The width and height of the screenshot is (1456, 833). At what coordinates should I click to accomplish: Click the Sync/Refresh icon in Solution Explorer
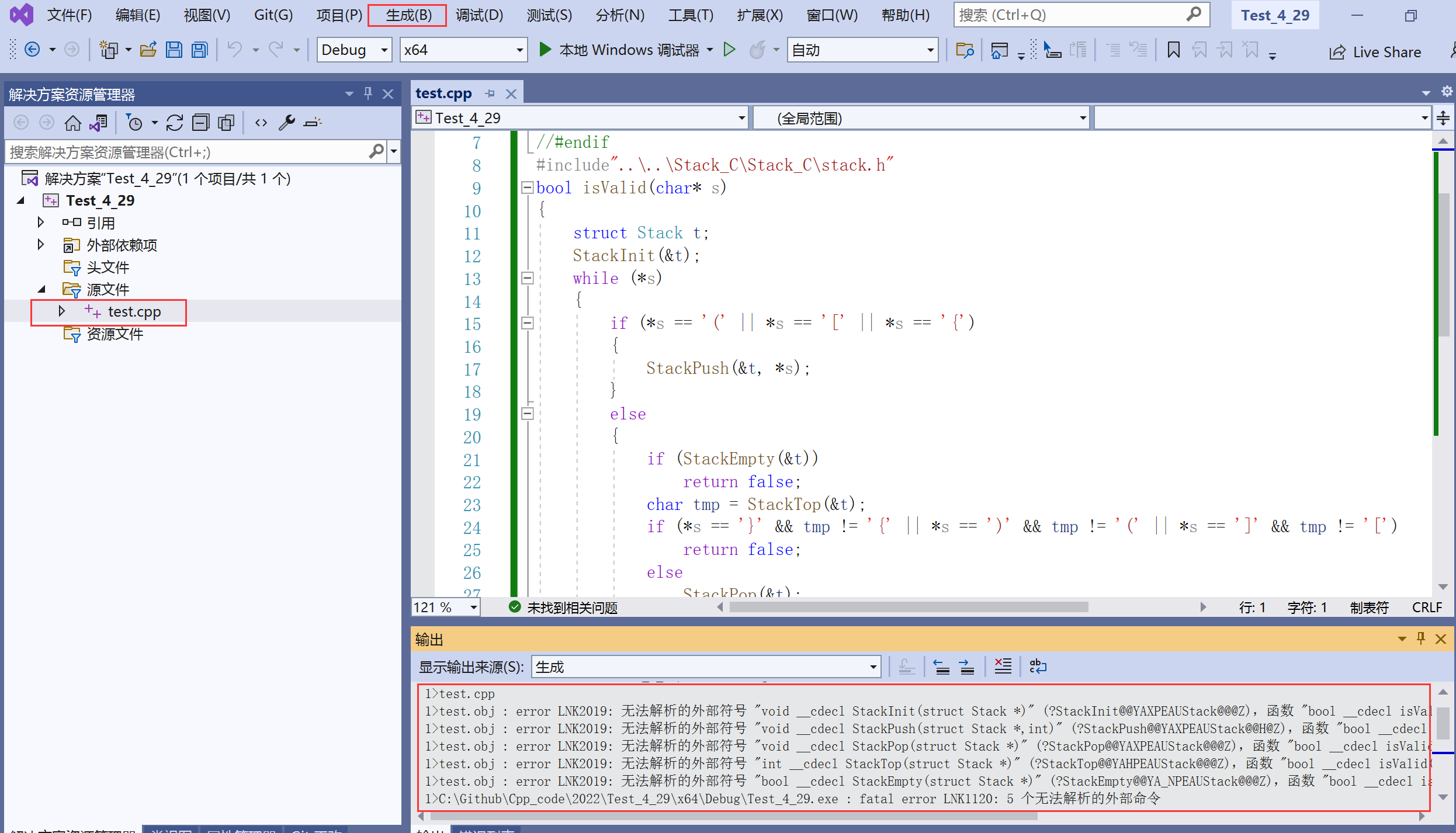[x=174, y=123]
